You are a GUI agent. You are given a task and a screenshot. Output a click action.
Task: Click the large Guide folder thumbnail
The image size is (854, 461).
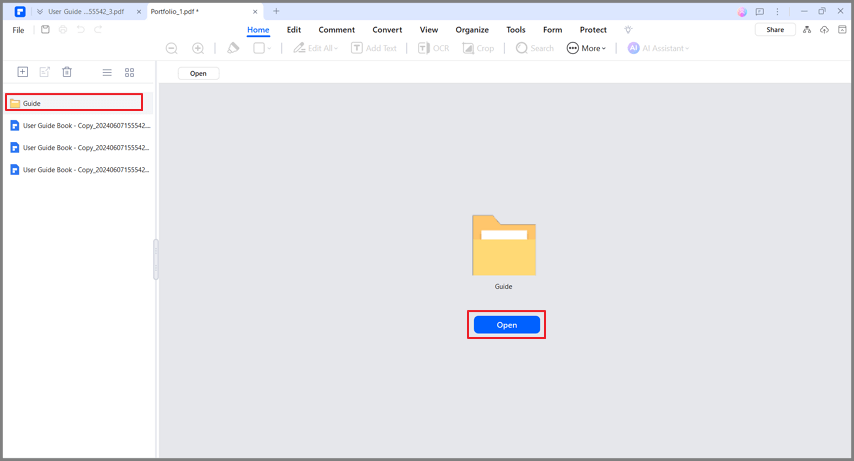(504, 245)
